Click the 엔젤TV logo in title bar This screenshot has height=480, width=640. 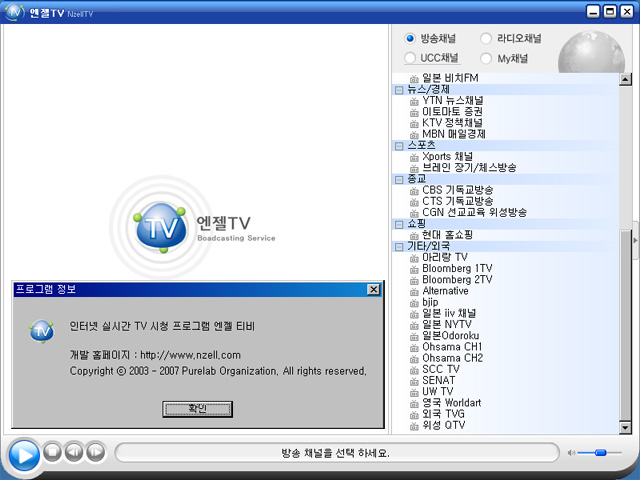pyautogui.click(x=14, y=12)
